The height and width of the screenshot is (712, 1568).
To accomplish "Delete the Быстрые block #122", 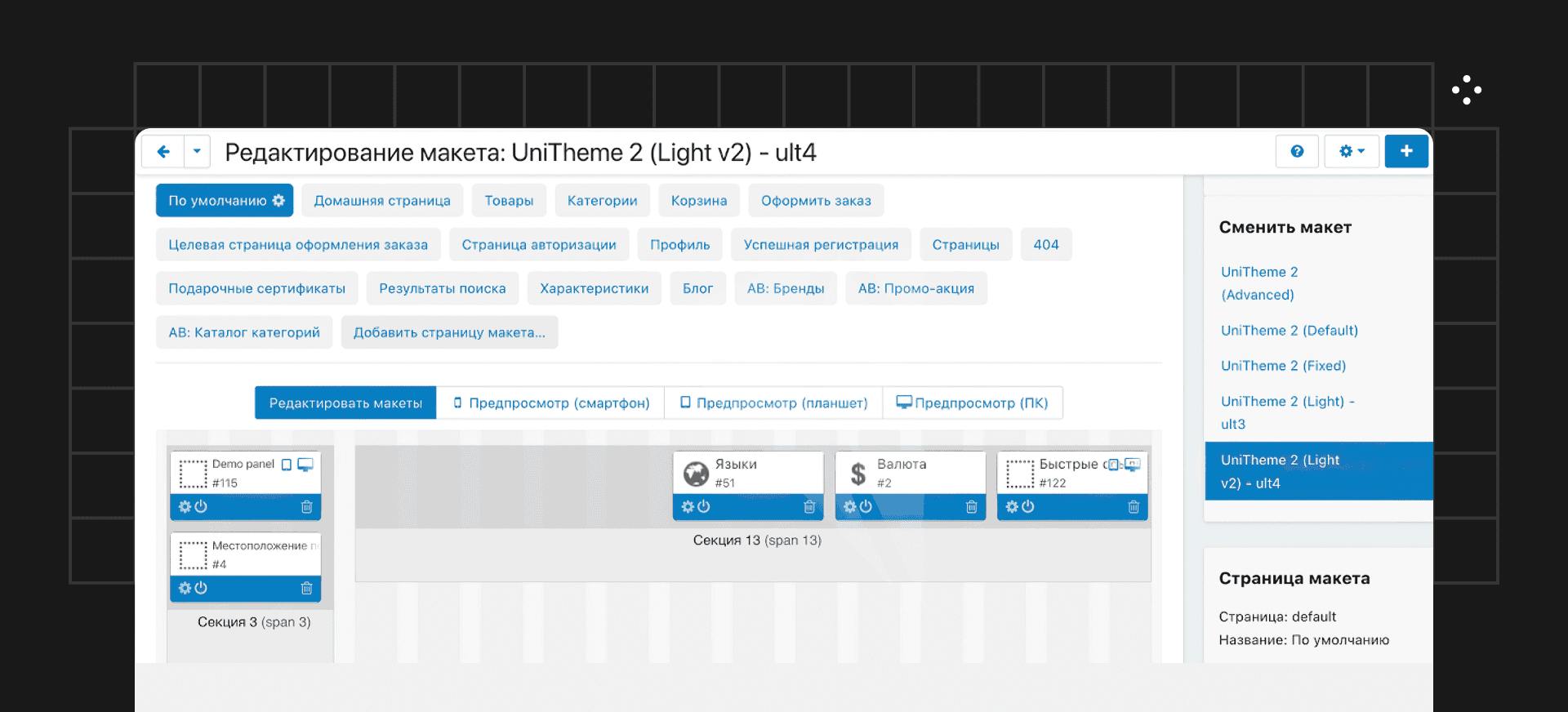I will point(1134,507).
